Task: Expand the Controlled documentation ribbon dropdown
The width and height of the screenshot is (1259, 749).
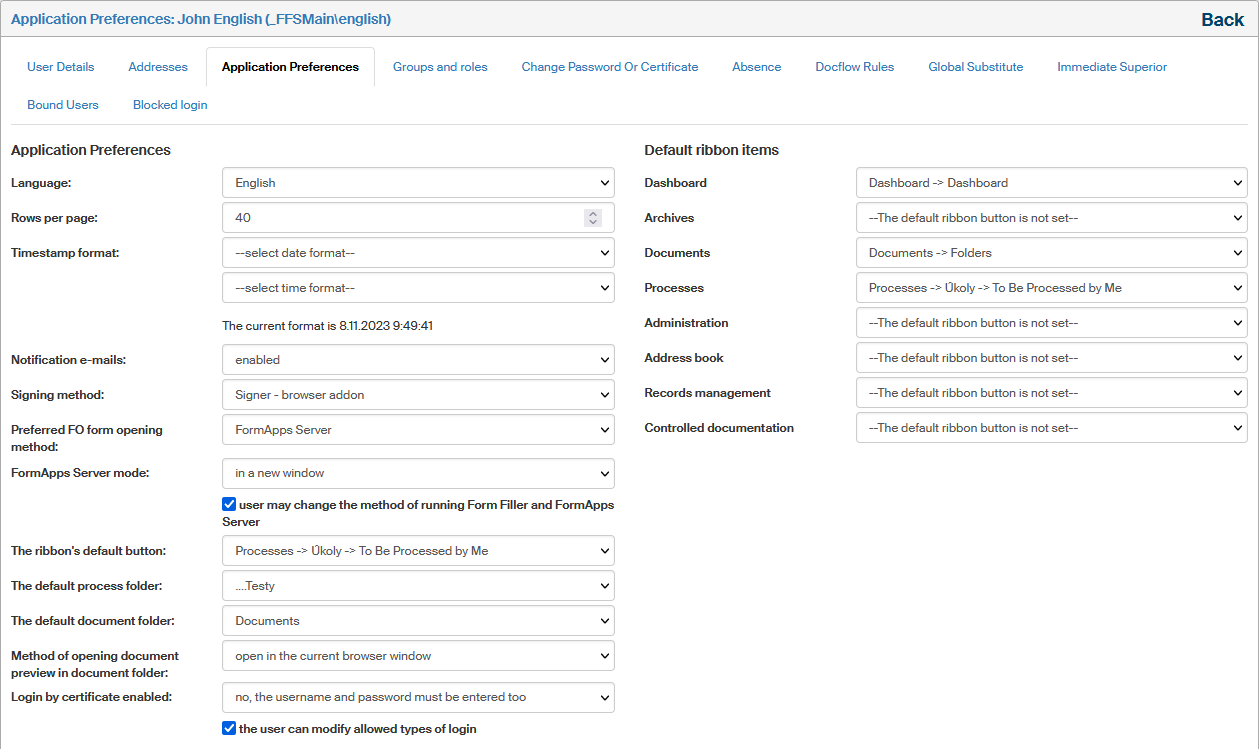Action: coord(1051,428)
